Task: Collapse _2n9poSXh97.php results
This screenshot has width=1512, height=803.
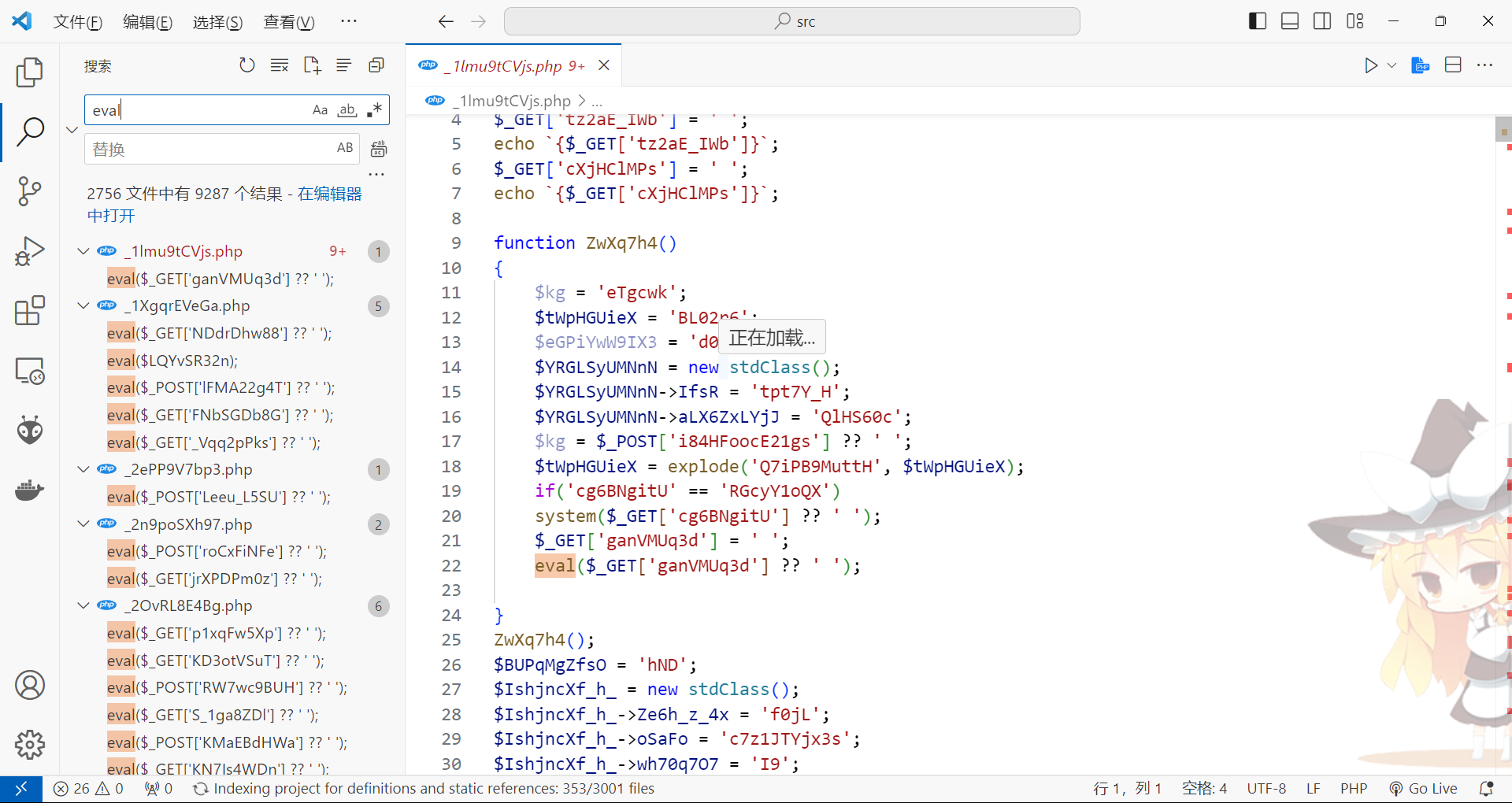Action: 83,524
